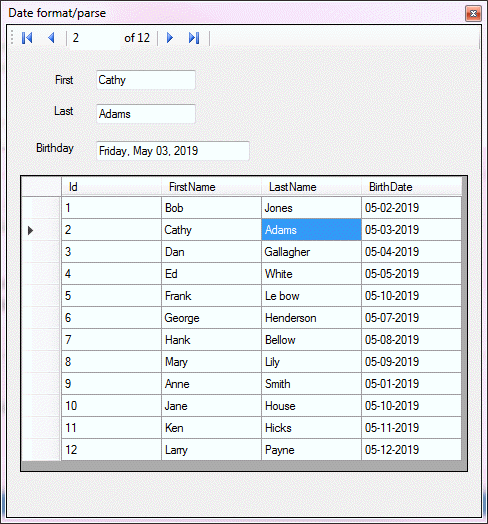Select the LastName cell White

(x=311, y=274)
